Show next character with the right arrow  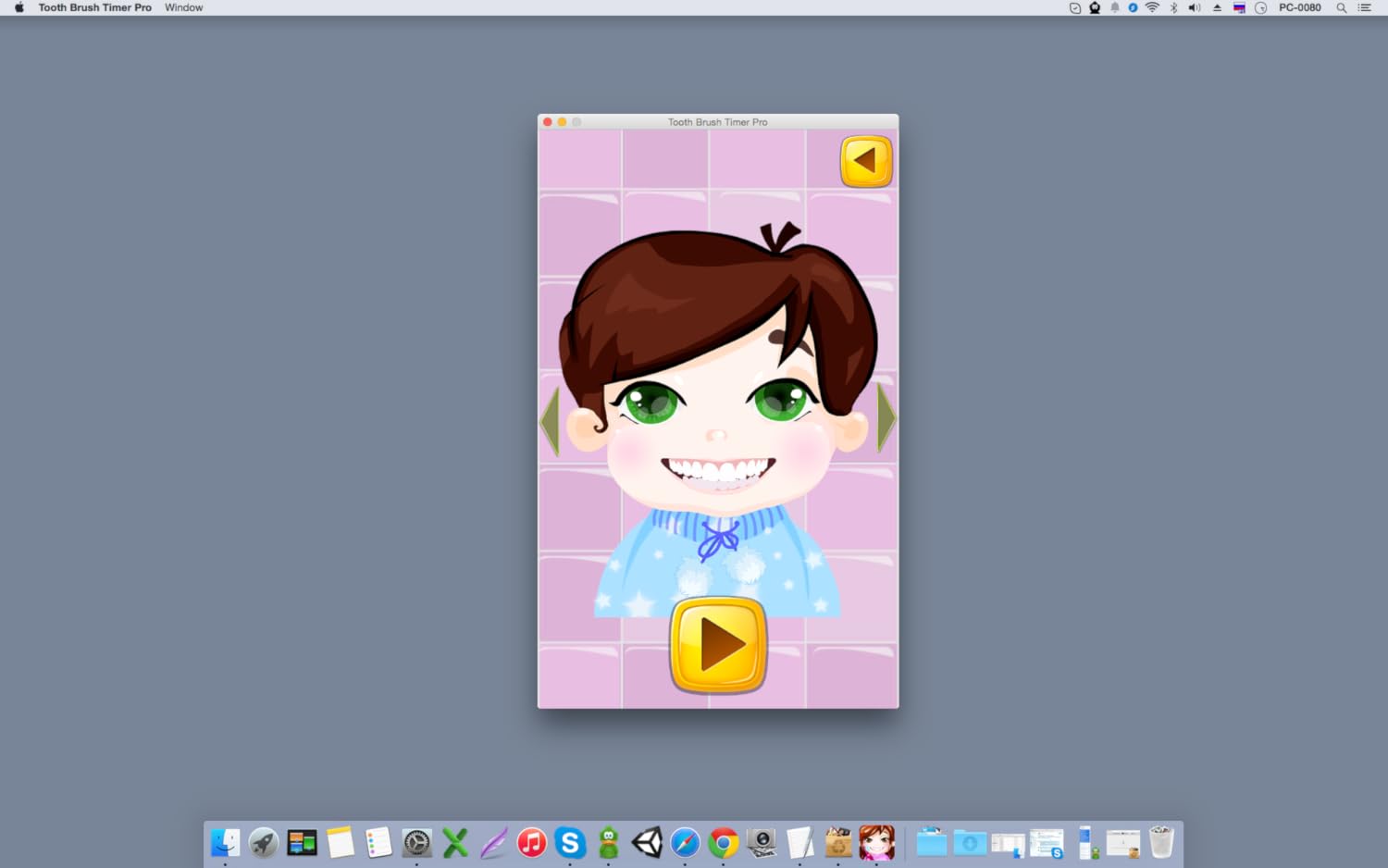886,418
